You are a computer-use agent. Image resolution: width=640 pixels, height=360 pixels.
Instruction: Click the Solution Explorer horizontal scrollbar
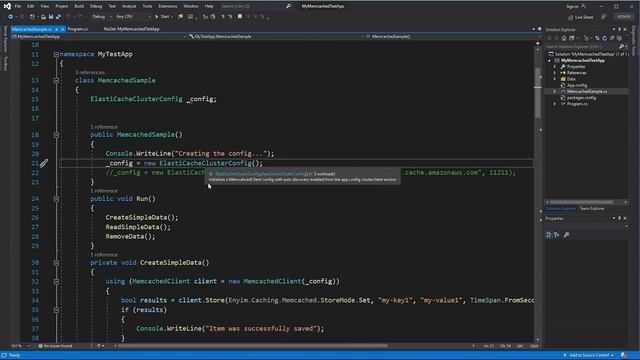click(x=582, y=202)
